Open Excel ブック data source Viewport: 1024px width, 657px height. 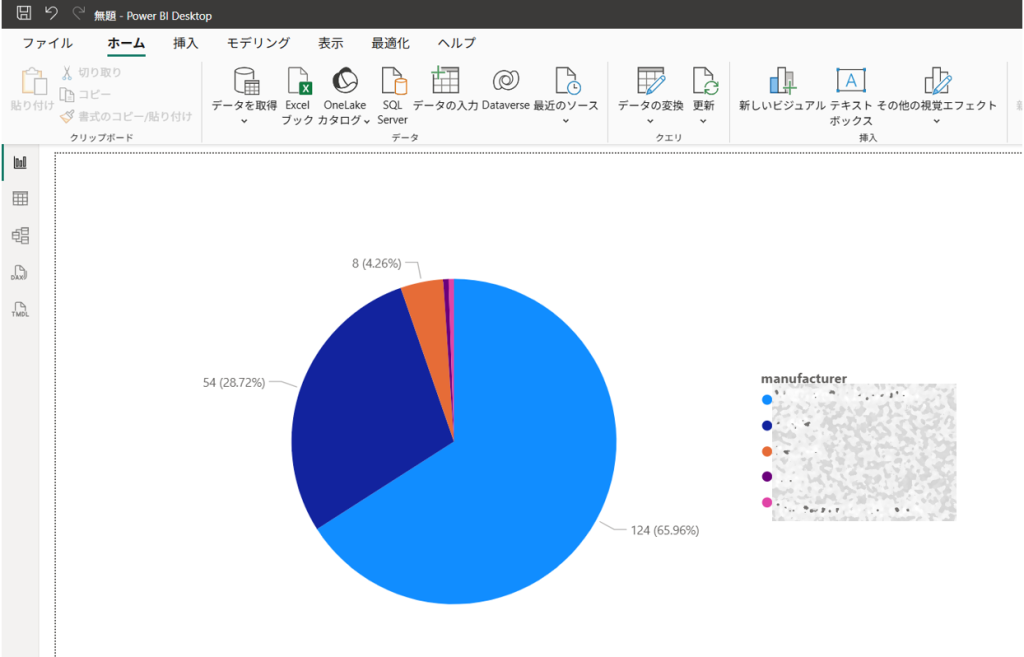click(298, 82)
